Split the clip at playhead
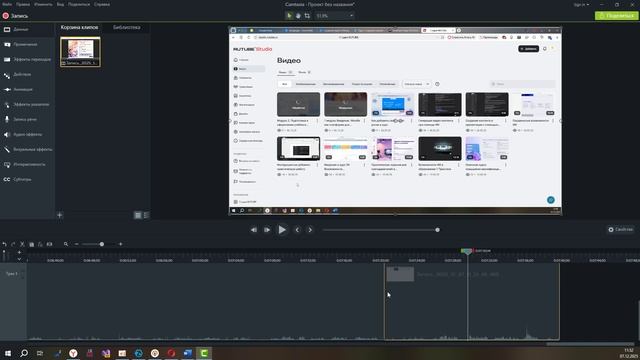 tap(49, 244)
